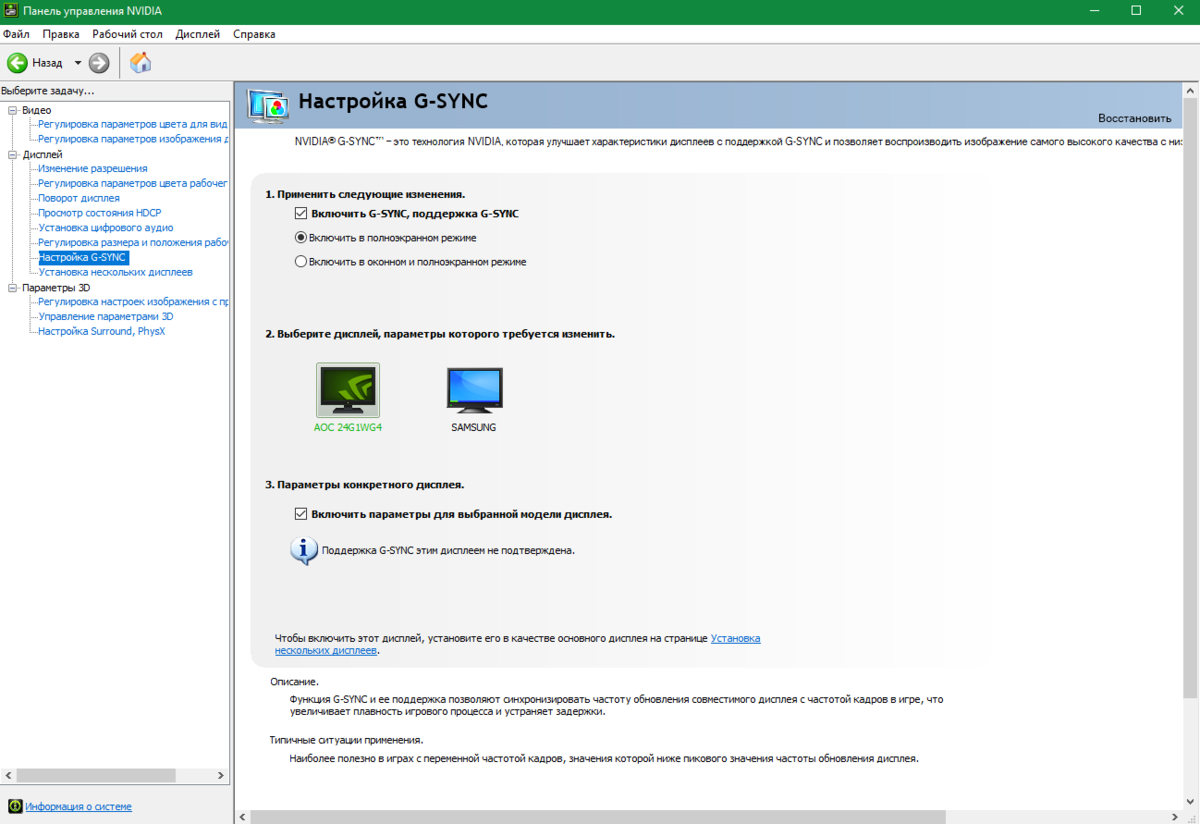Open Регулировка параметров цвета рабочего стола item
Image resolution: width=1200 pixels, height=824 pixels.
(x=133, y=184)
